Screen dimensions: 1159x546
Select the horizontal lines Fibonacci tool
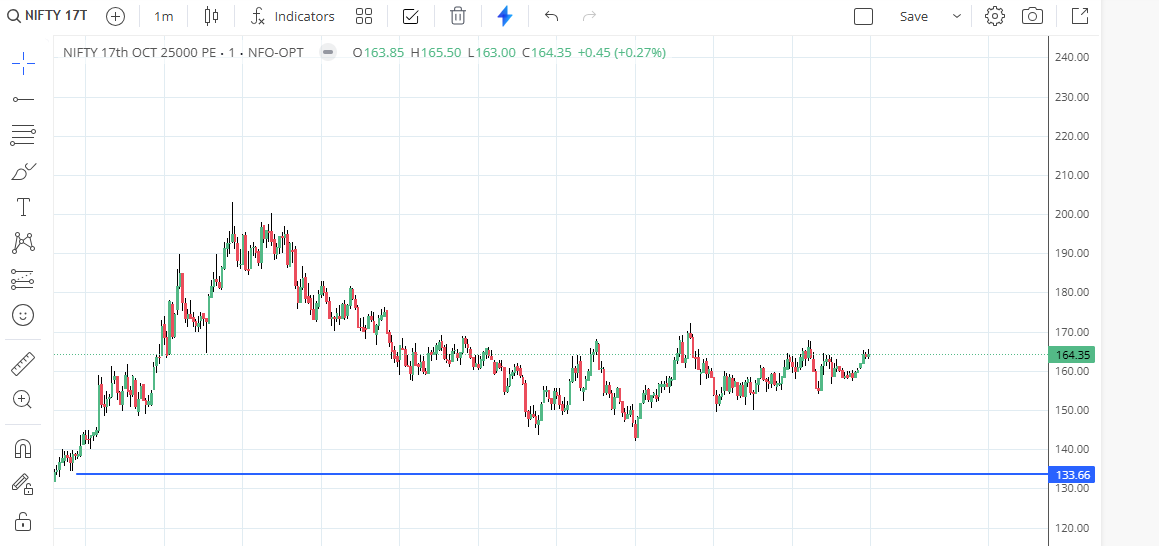(23, 134)
